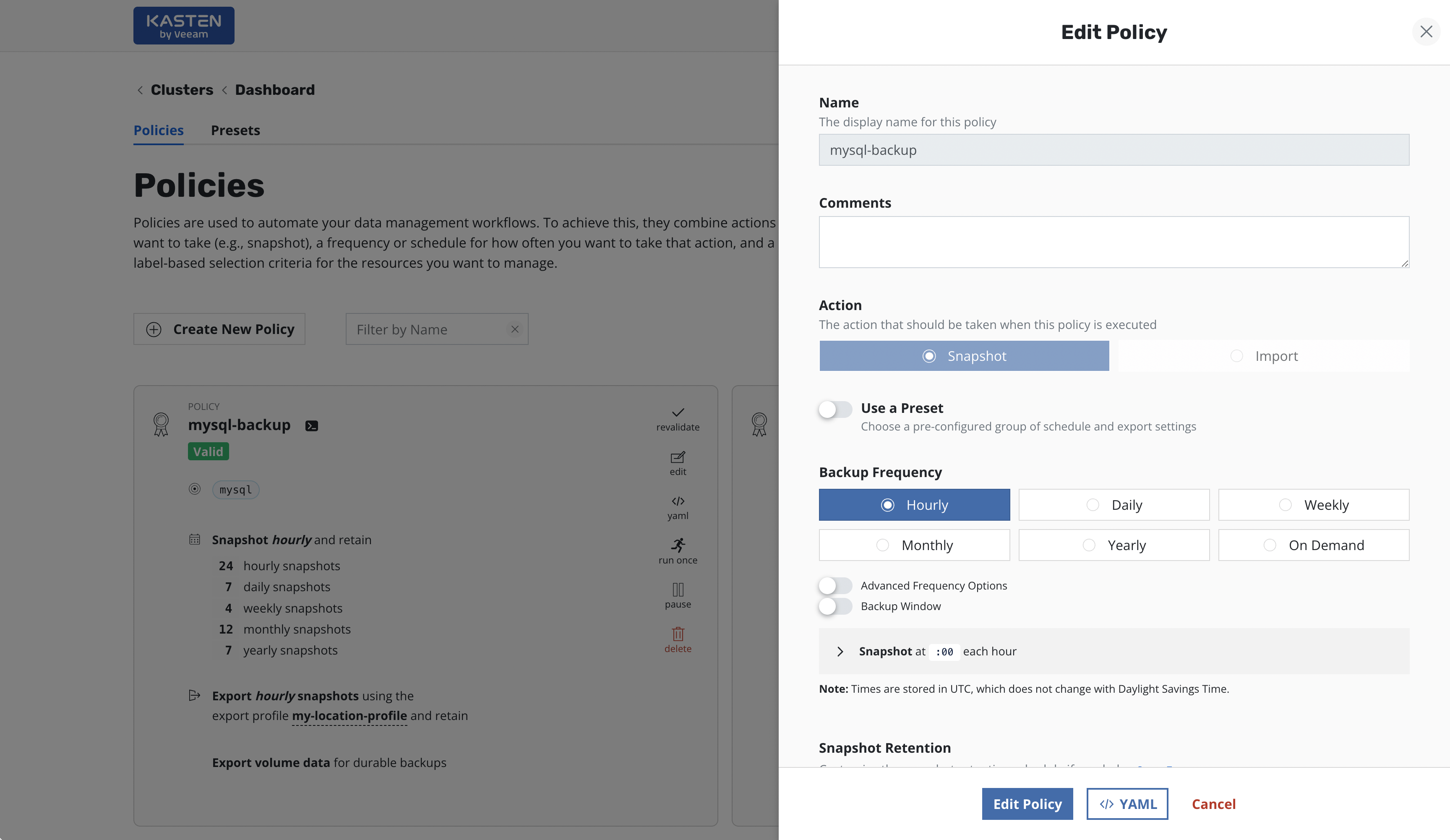The image size is (1450, 840).
Task: Enable the Use a Preset toggle
Action: tap(835, 410)
